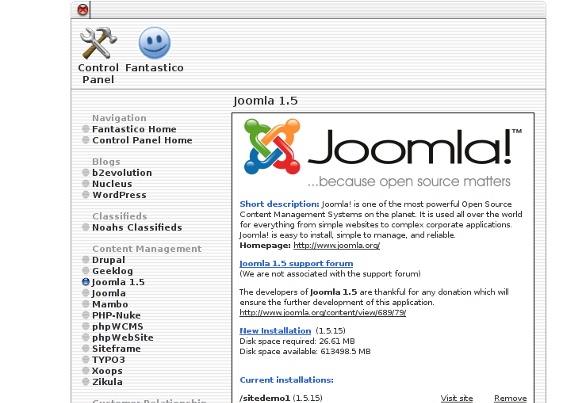586x403 pixels.
Task: Click the bullet next to Nucleus
Action: tap(86, 184)
